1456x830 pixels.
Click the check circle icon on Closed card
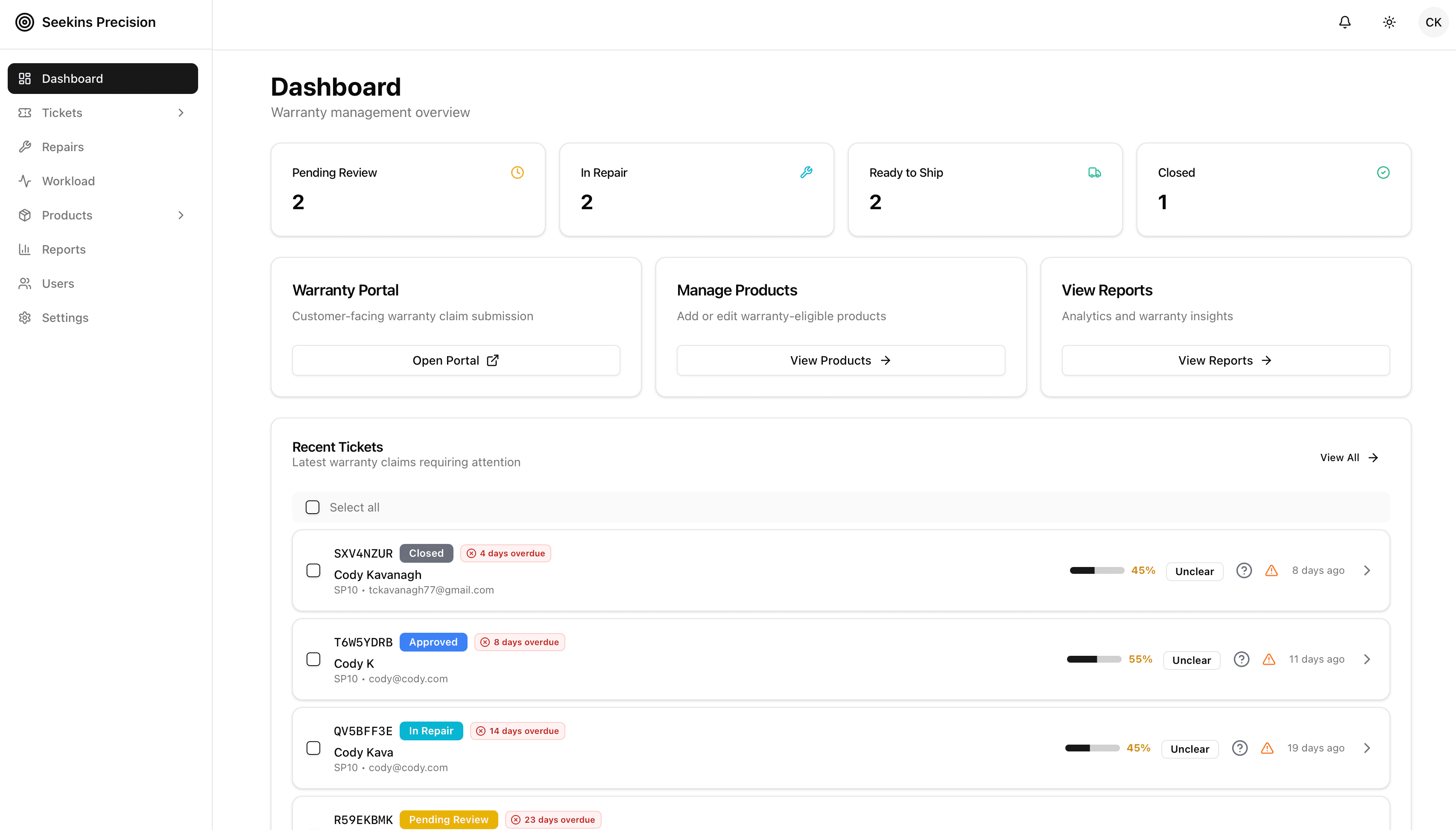click(1383, 172)
